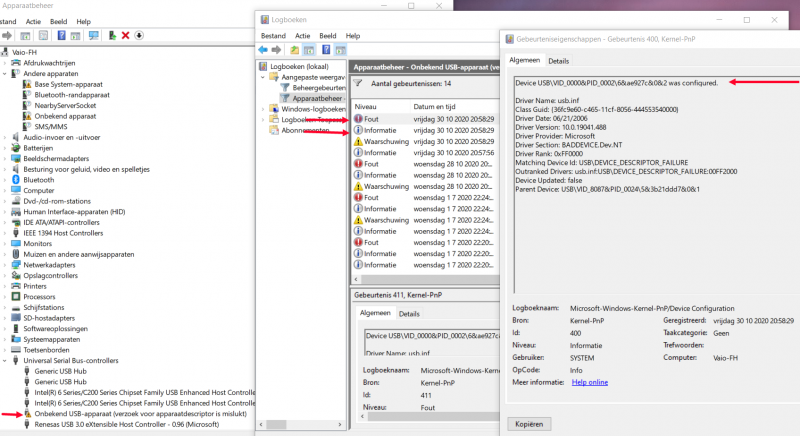Viewport: 800px width, 436px height.
Task: Click the back arrow in Logboeken toolbar
Action: click(263, 49)
